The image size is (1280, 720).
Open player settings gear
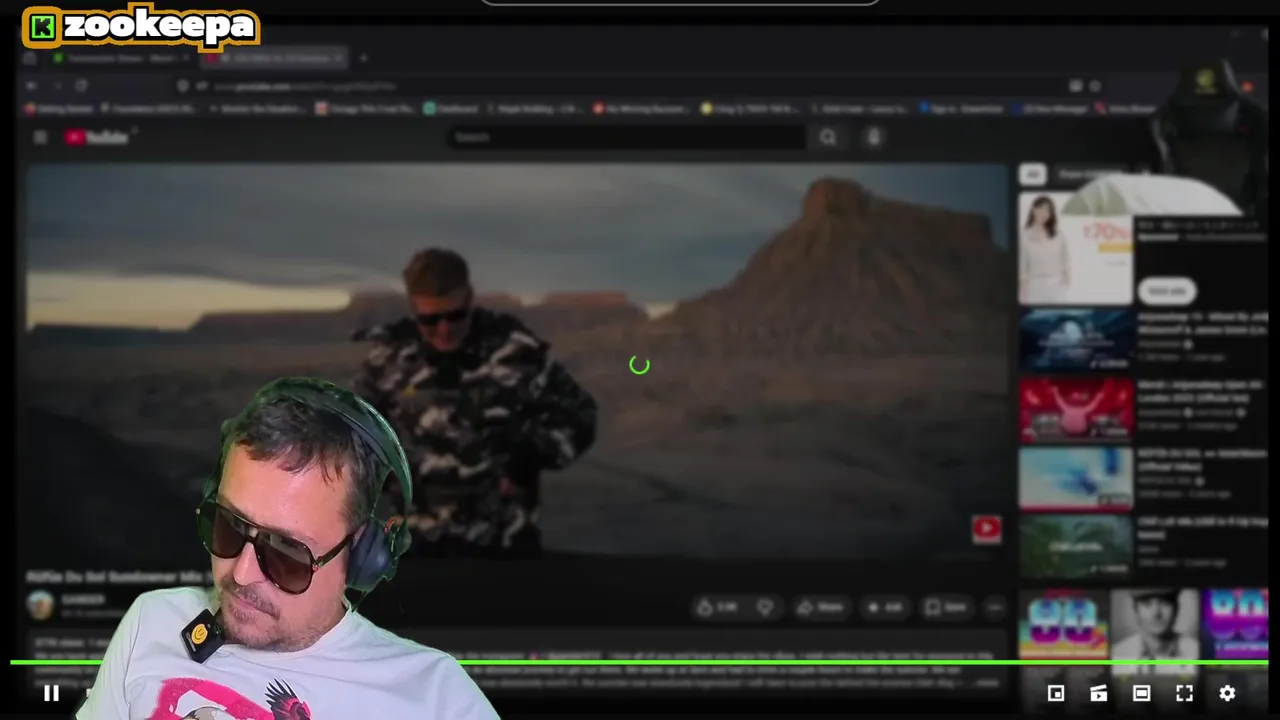(x=1227, y=693)
